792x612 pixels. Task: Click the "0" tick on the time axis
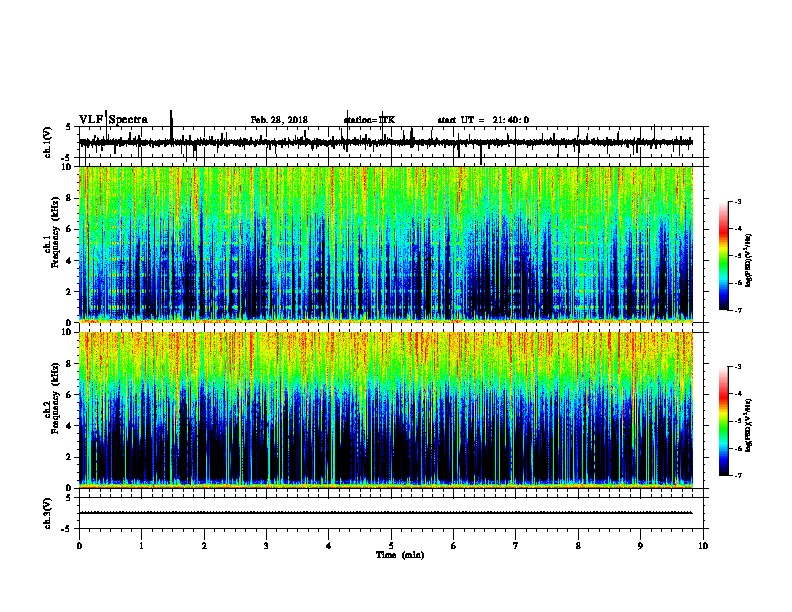pyautogui.click(x=79, y=546)
